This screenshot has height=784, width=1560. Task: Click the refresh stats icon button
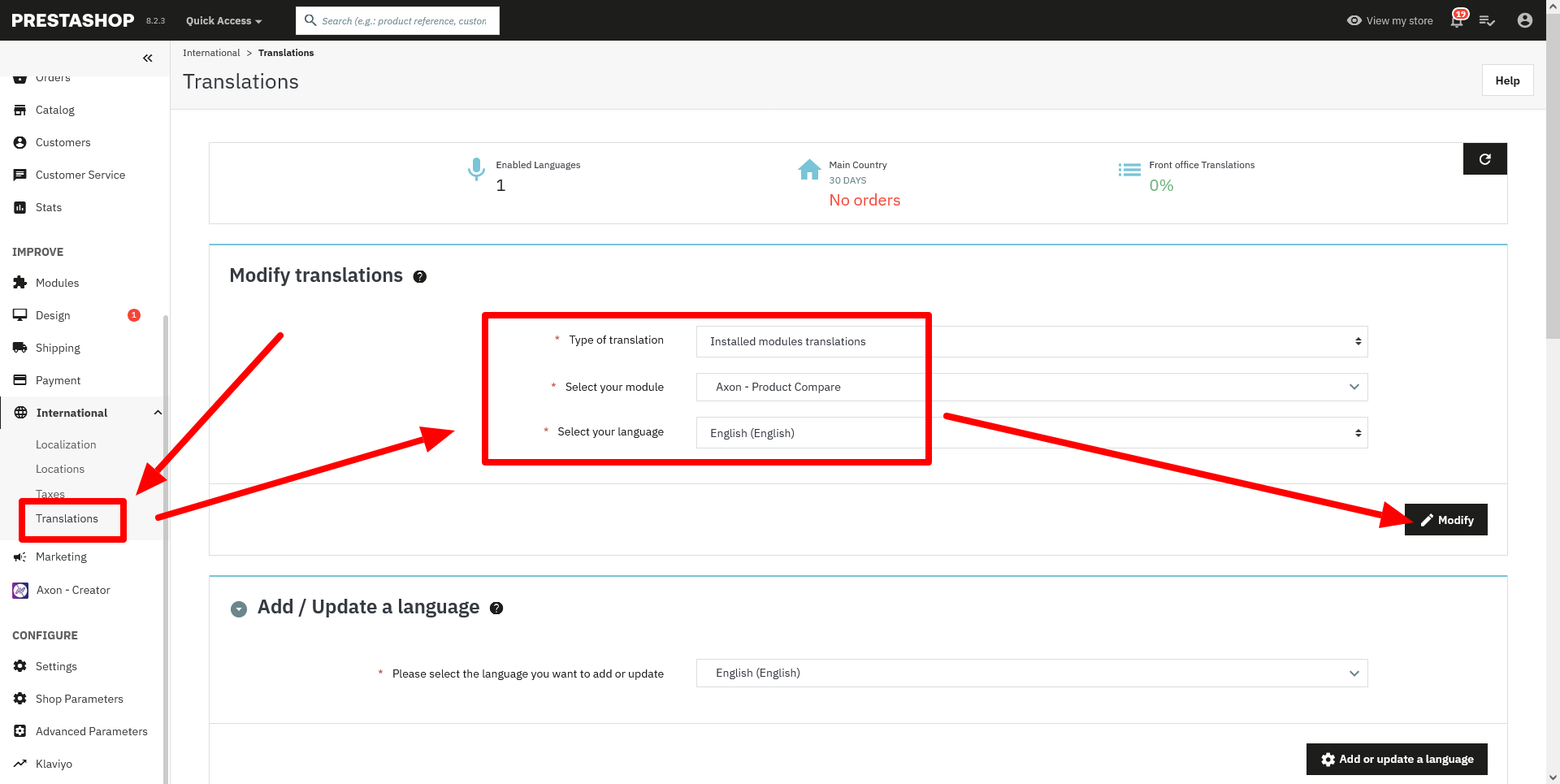pos(1484,159)
